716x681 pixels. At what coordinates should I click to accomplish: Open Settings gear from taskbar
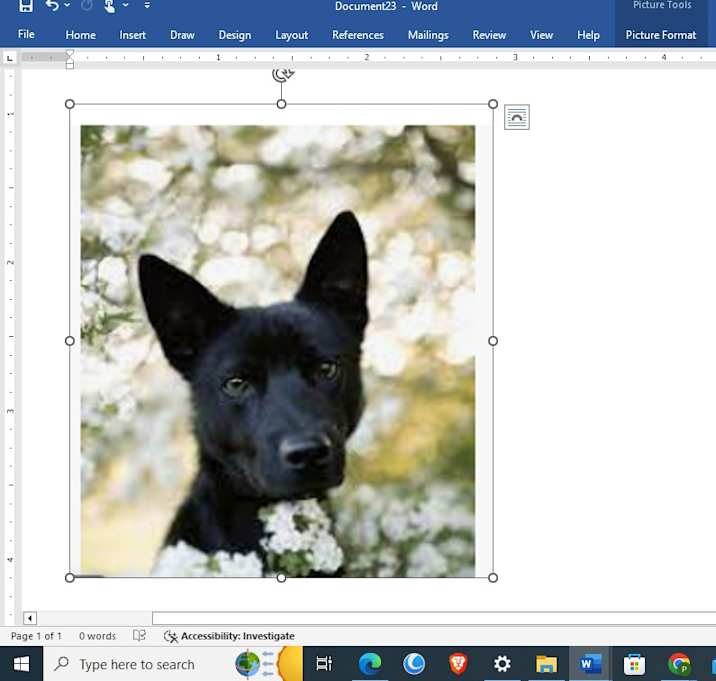[502, 664]
